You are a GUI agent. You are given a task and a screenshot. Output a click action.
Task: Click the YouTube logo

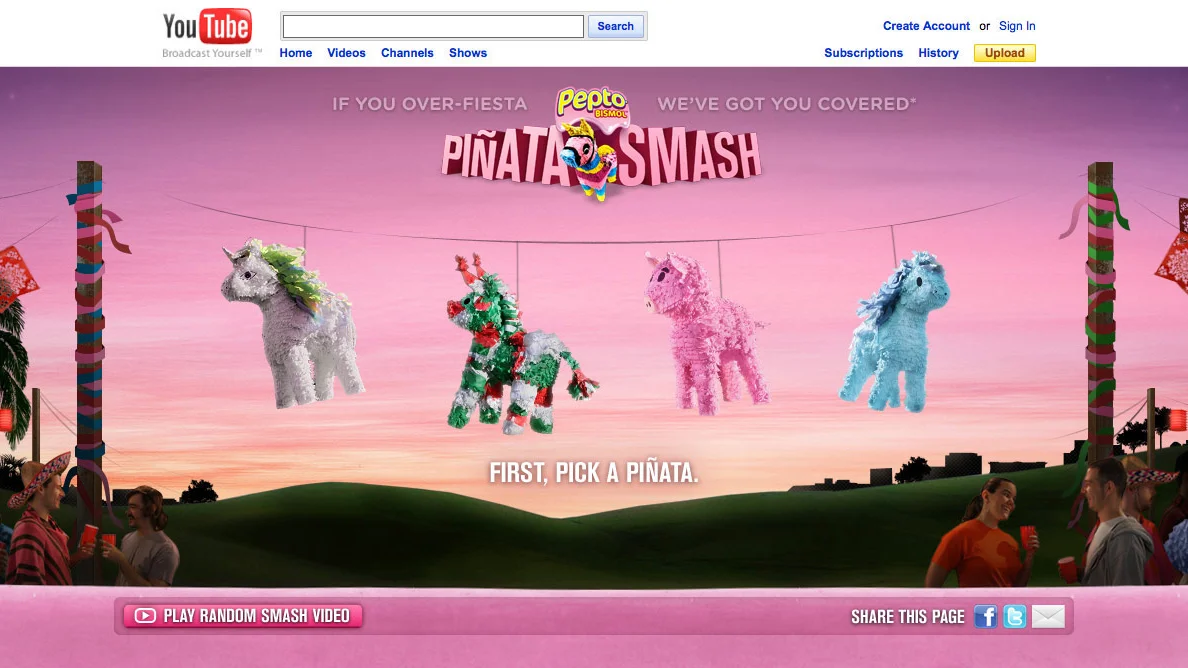tap(205, 27)
